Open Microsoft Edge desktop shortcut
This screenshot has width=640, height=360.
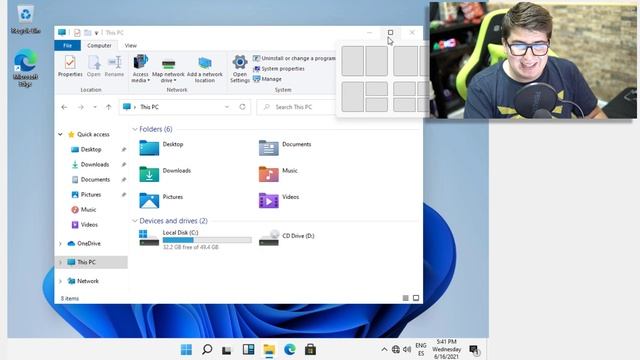[x=25, y=67]
